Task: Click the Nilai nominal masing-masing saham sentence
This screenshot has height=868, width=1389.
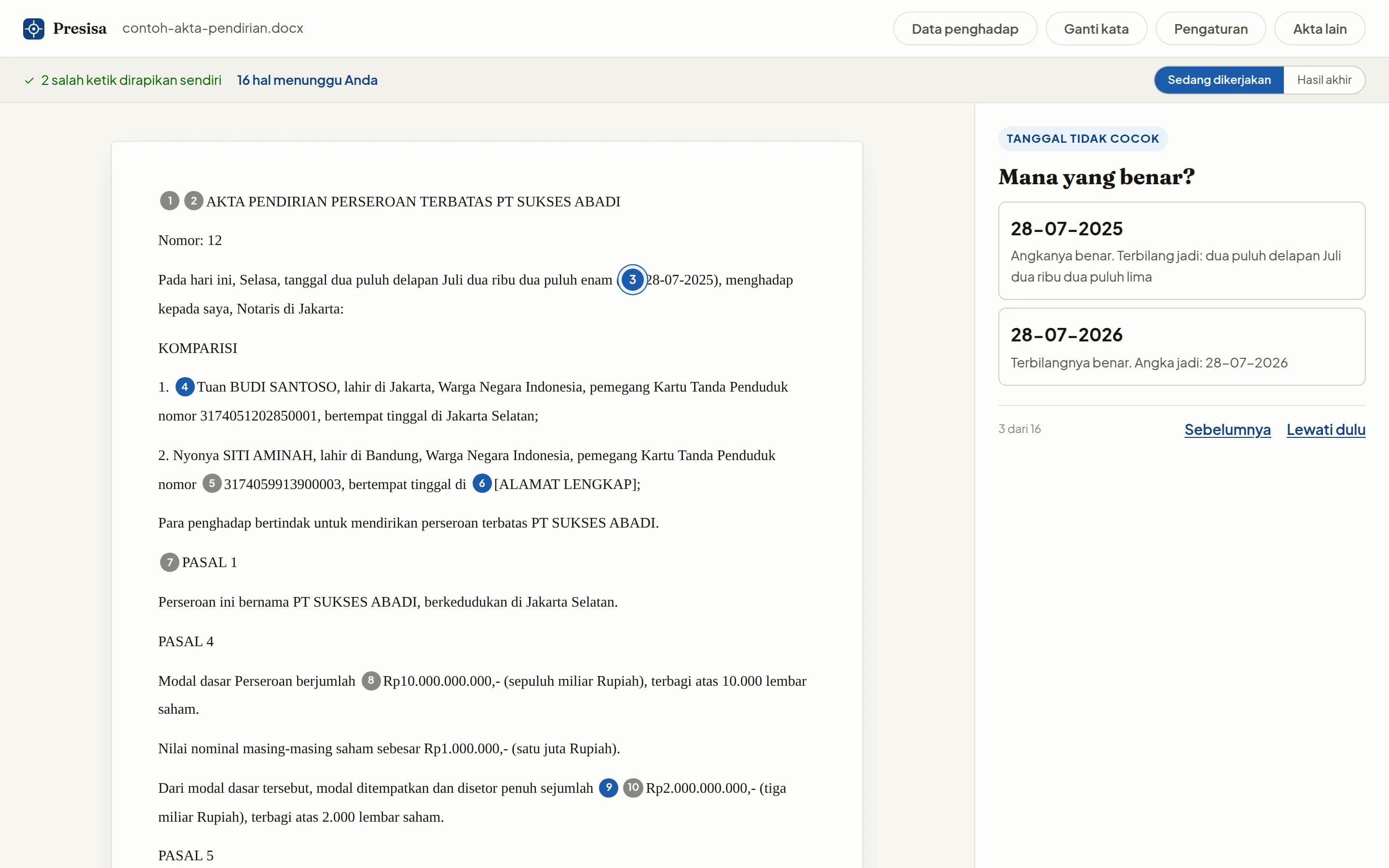Action: [x=389, y=748]
